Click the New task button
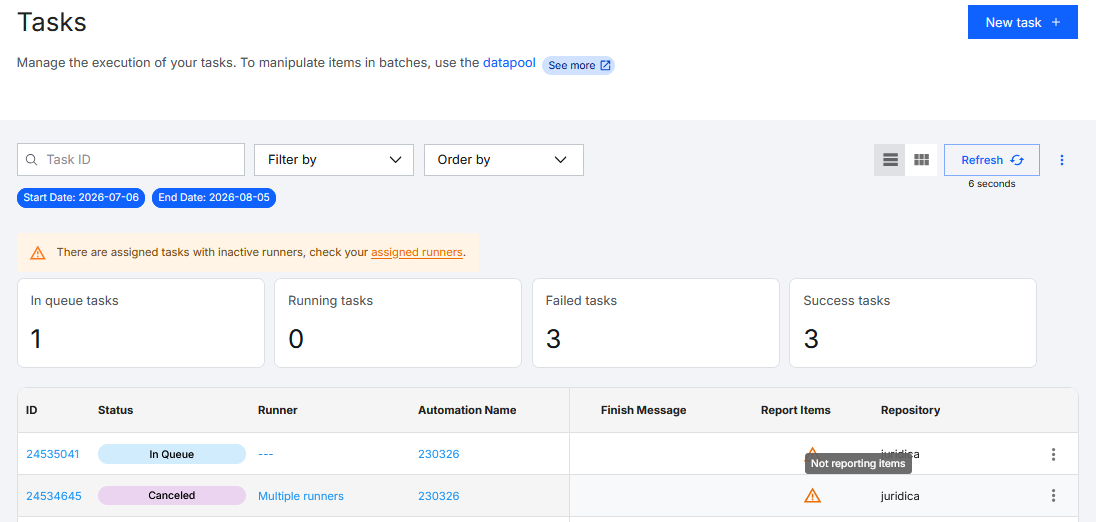Viewport: 1096px width, 522px height. pos(1022,22)
